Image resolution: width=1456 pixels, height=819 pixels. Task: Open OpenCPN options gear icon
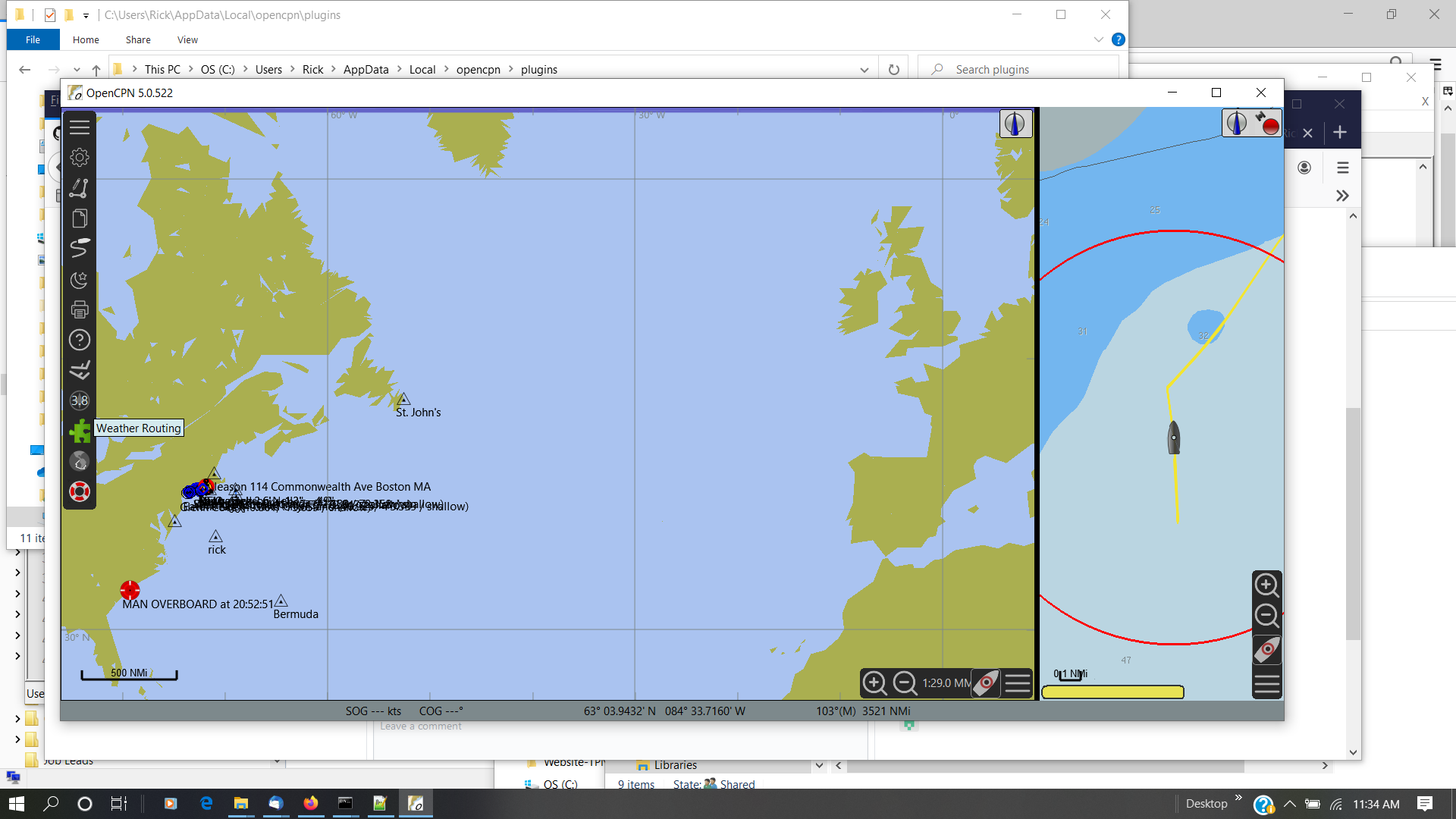80,158
